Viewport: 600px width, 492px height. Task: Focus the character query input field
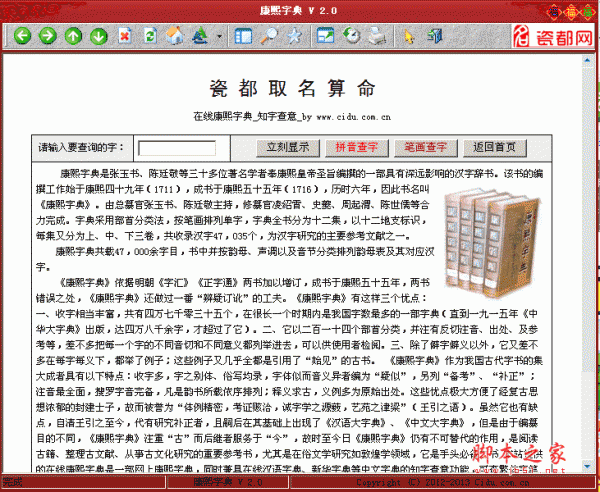177,148
